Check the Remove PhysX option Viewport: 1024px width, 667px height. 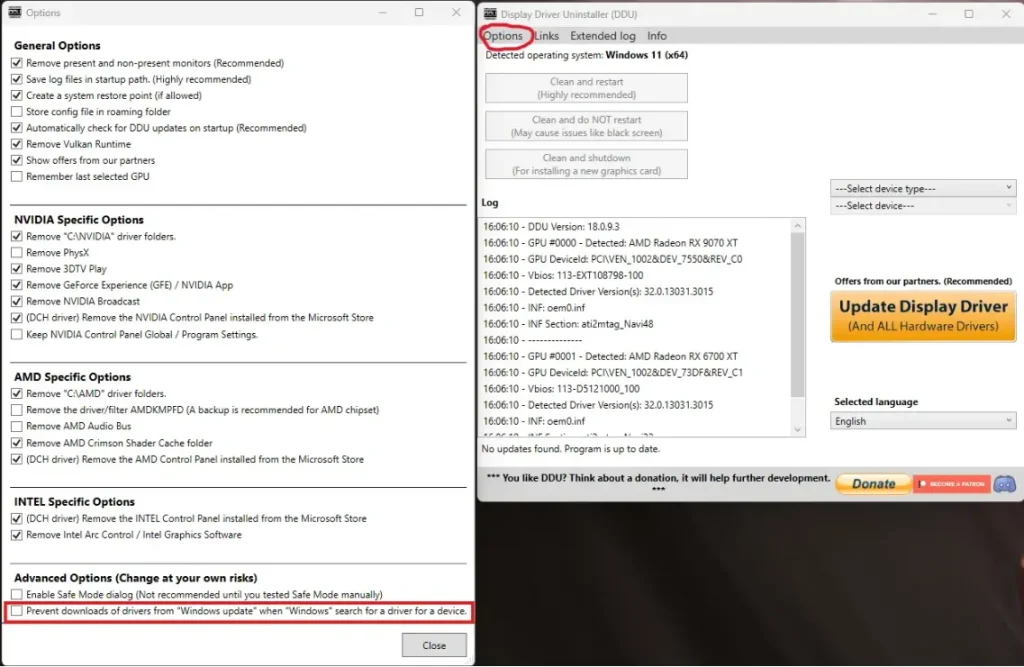point(17,253)
